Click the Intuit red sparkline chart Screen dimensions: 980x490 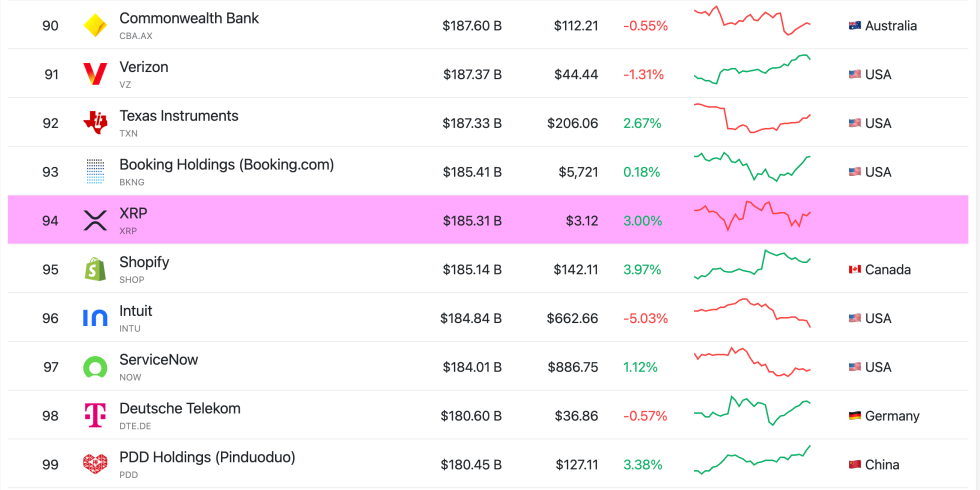tap(752, 312)
